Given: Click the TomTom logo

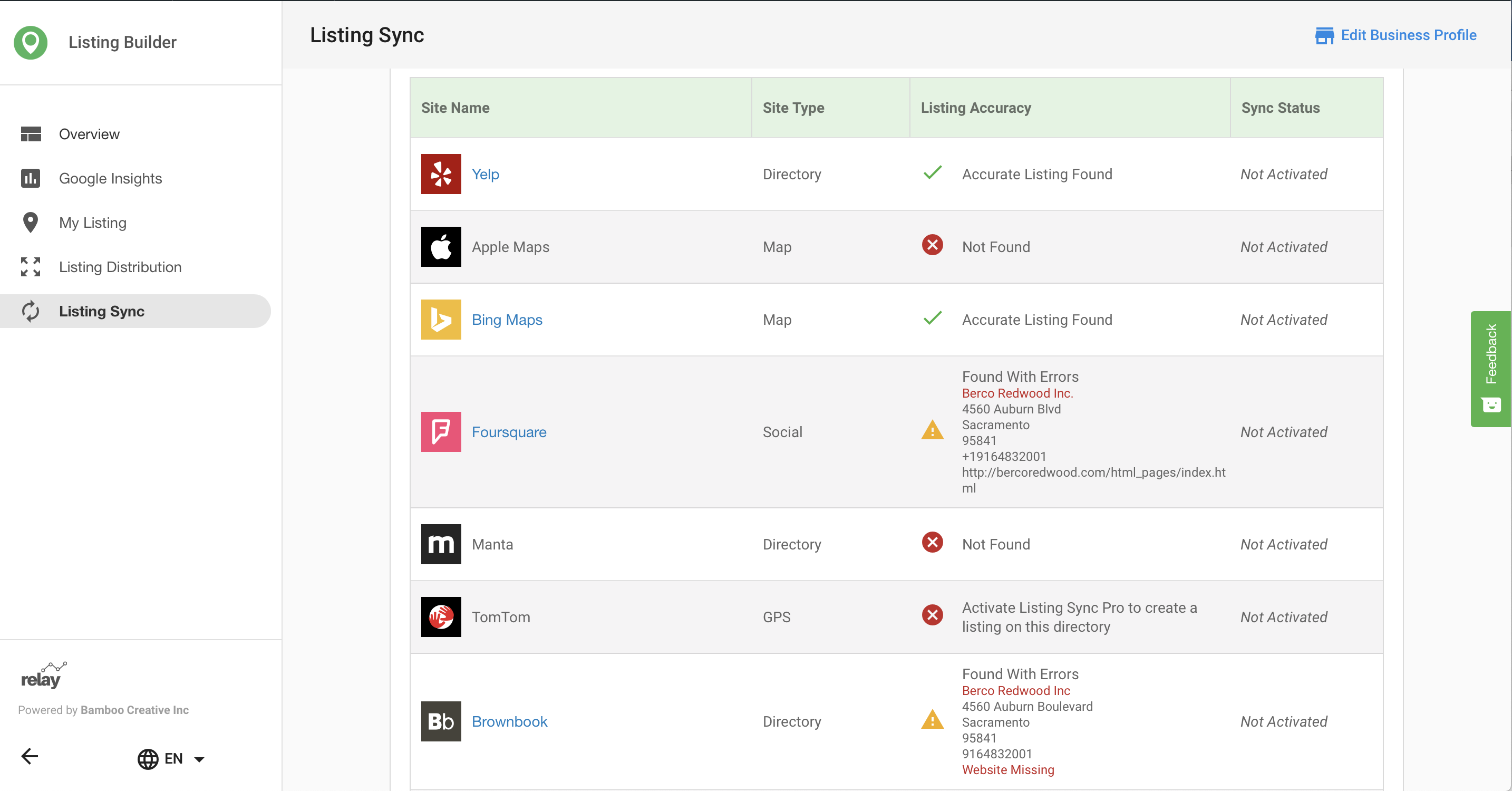Looking at the screenshot, I should point(441,616).
